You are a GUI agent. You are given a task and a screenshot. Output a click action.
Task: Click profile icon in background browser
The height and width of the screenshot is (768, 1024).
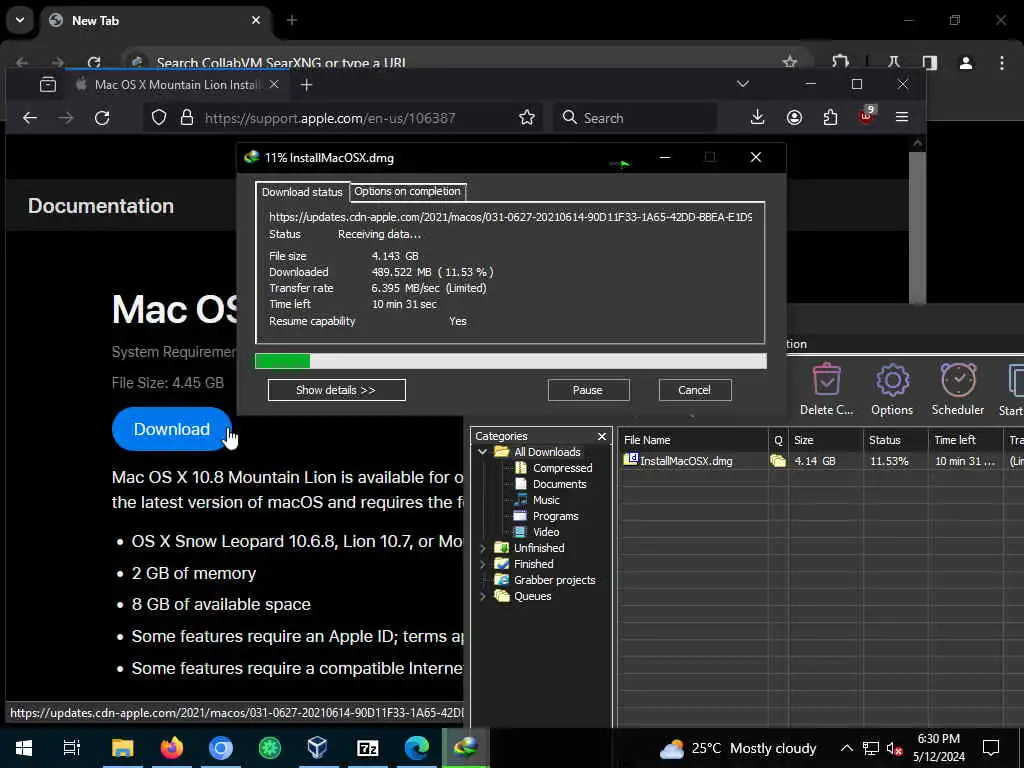(965, 63)
